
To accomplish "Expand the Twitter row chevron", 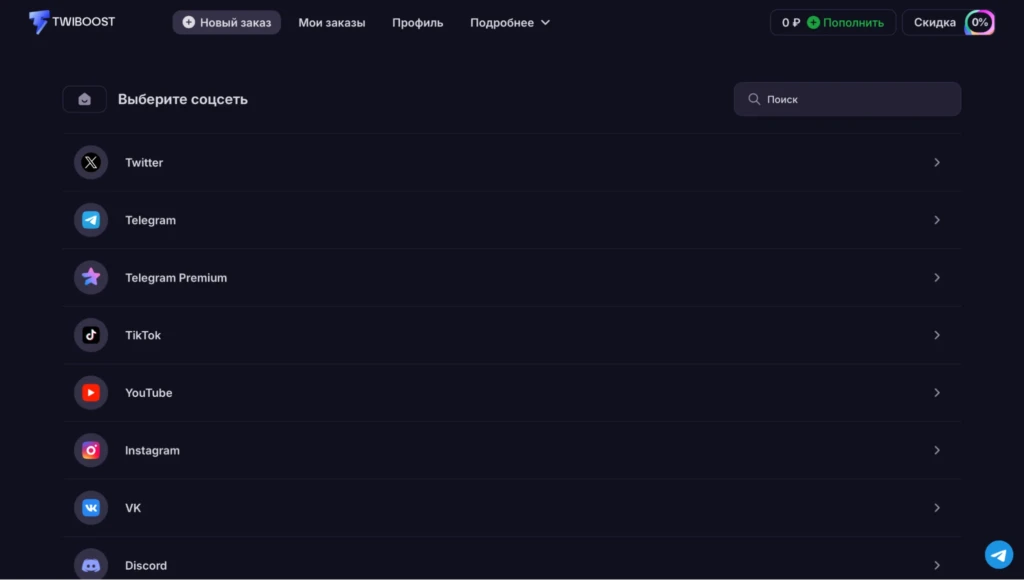I will point(936,163).
